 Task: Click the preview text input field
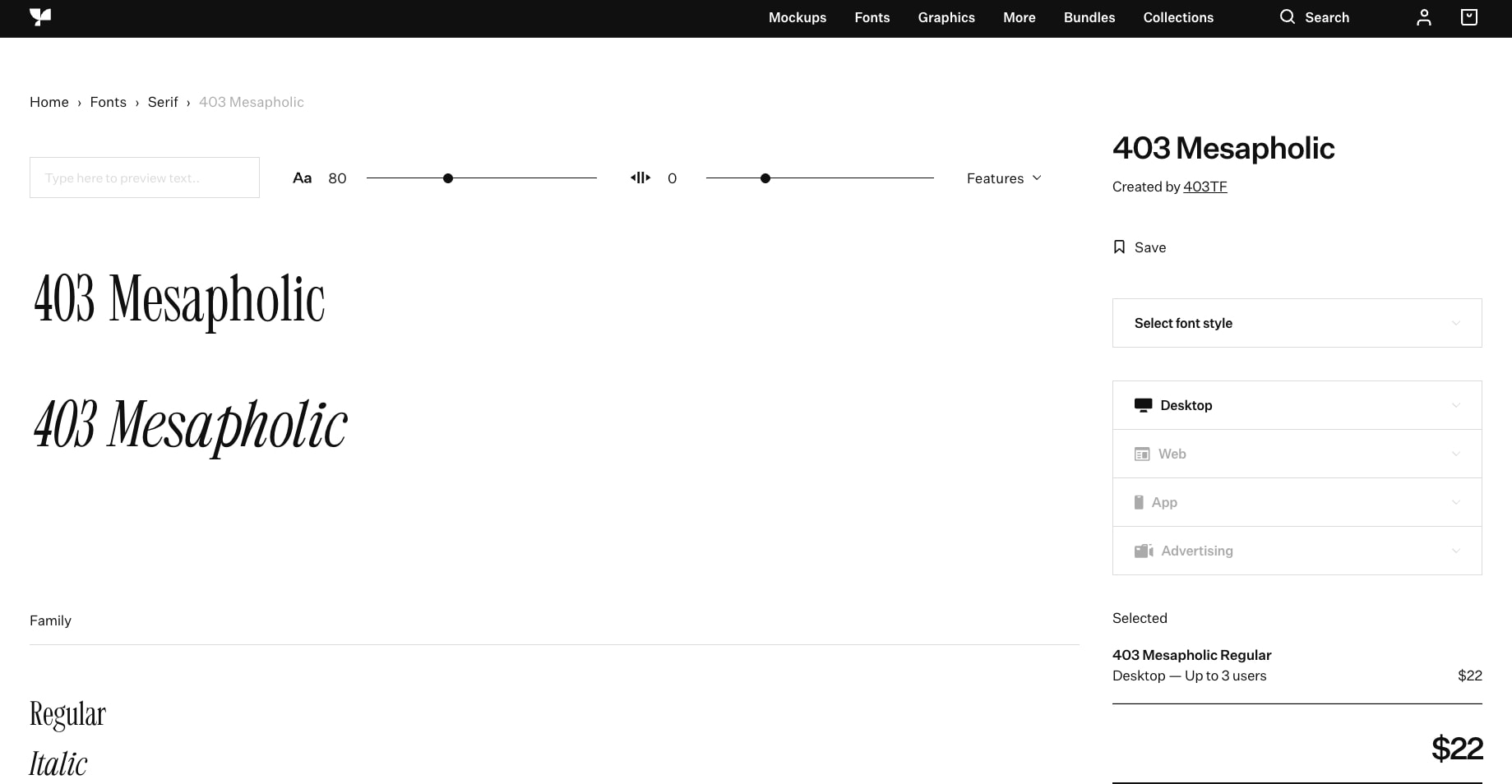pos(145,178)
